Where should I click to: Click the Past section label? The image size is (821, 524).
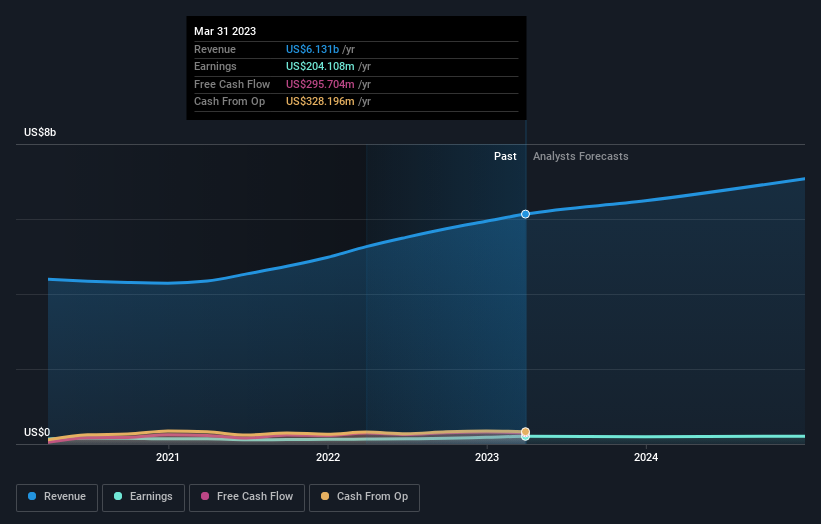pos(505,156)
